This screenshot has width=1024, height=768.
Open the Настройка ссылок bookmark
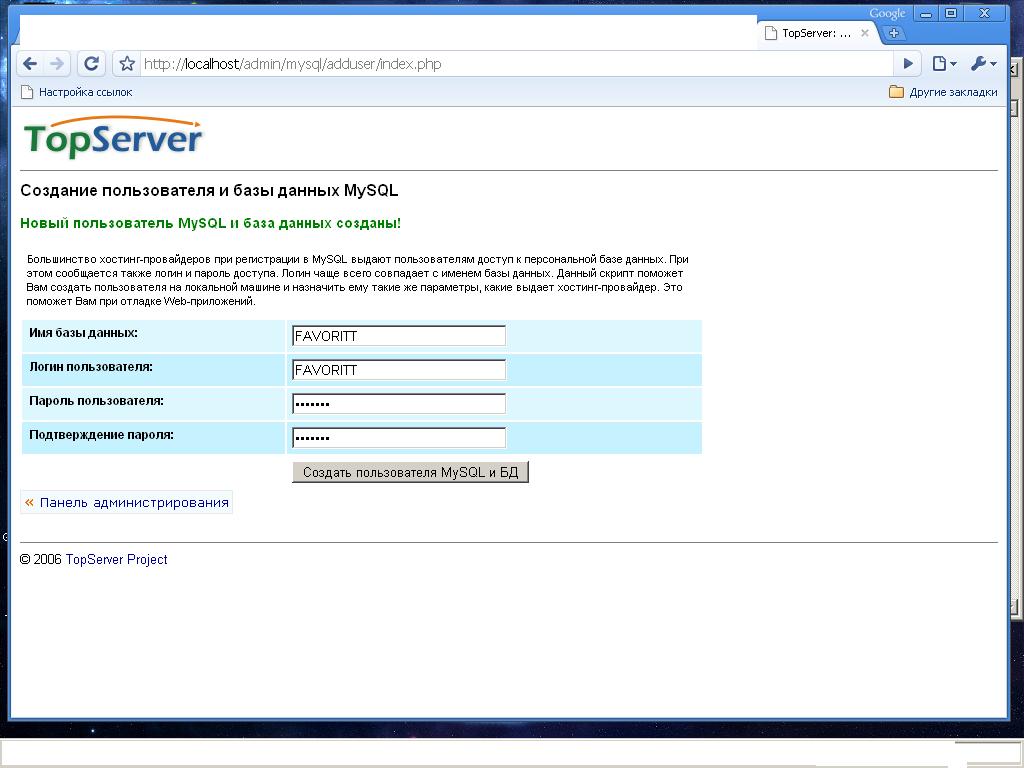(76, 92)
